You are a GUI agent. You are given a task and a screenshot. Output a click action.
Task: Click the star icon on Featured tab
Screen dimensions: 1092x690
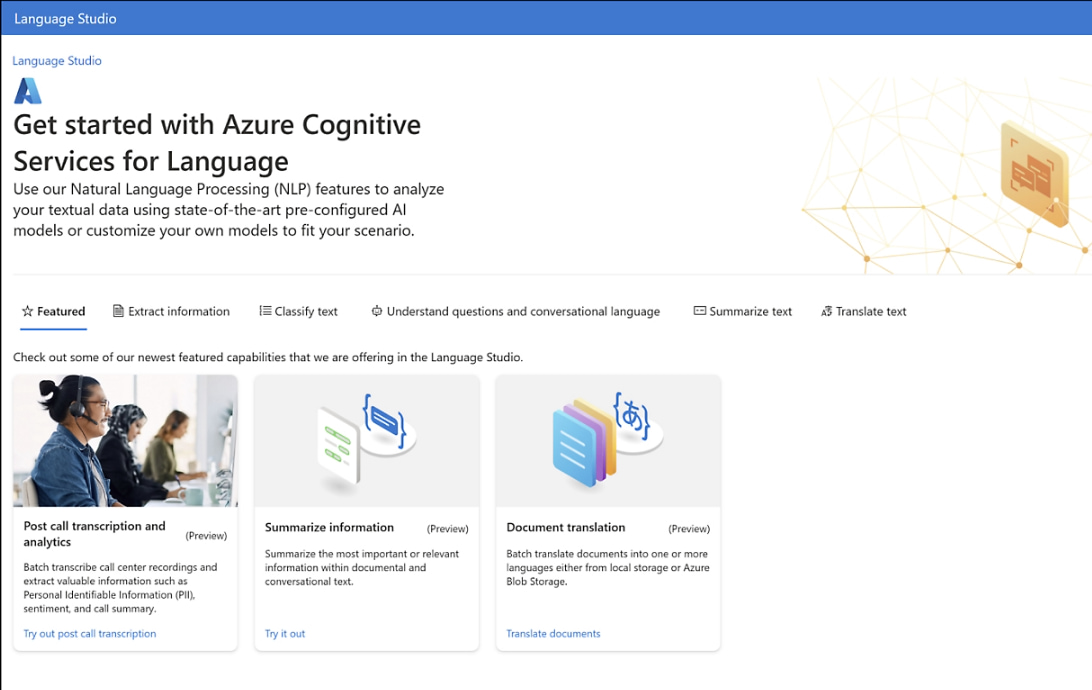[27, 312]
